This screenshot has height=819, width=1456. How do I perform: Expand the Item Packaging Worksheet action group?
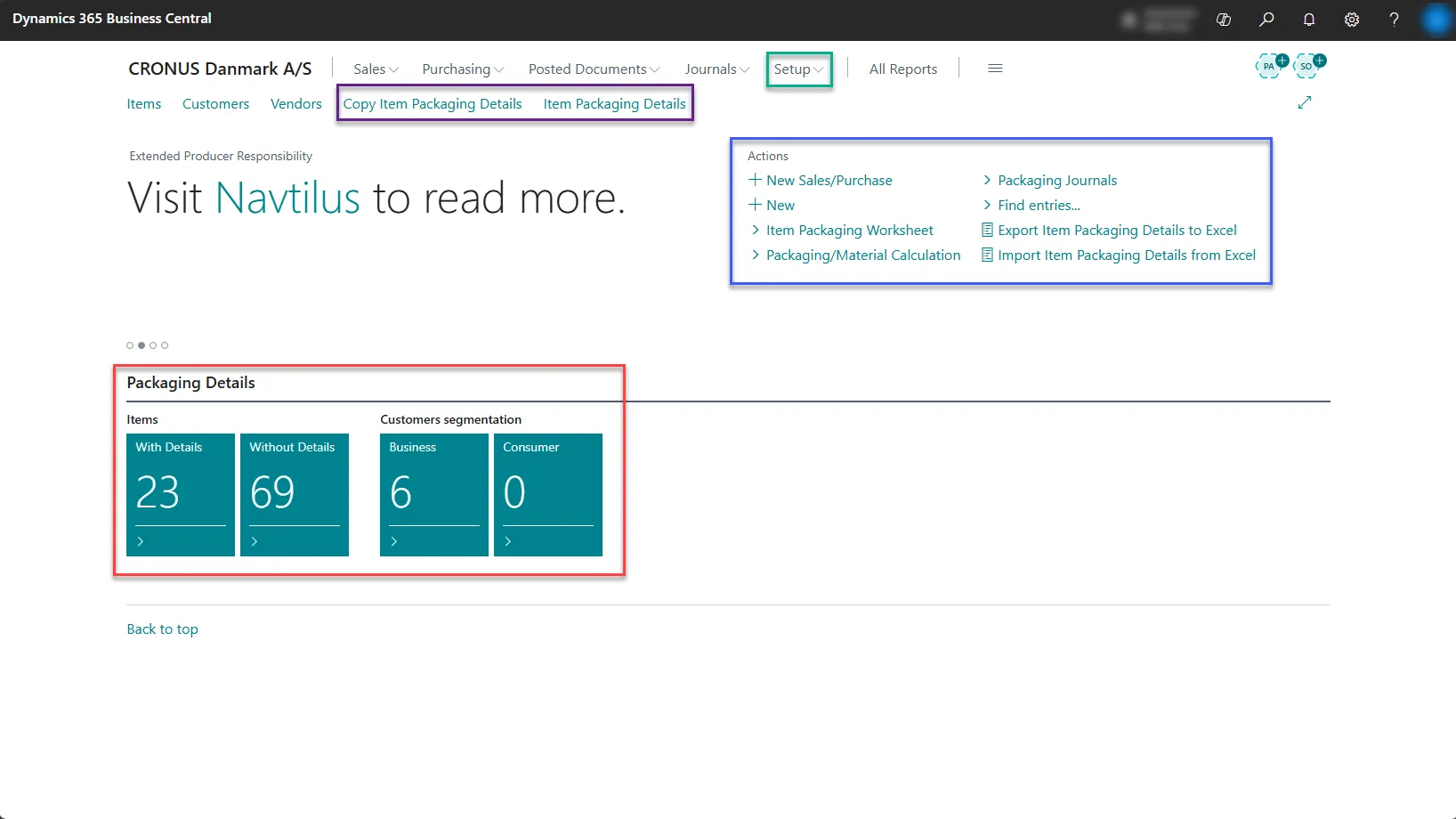(x=841, y=230)
